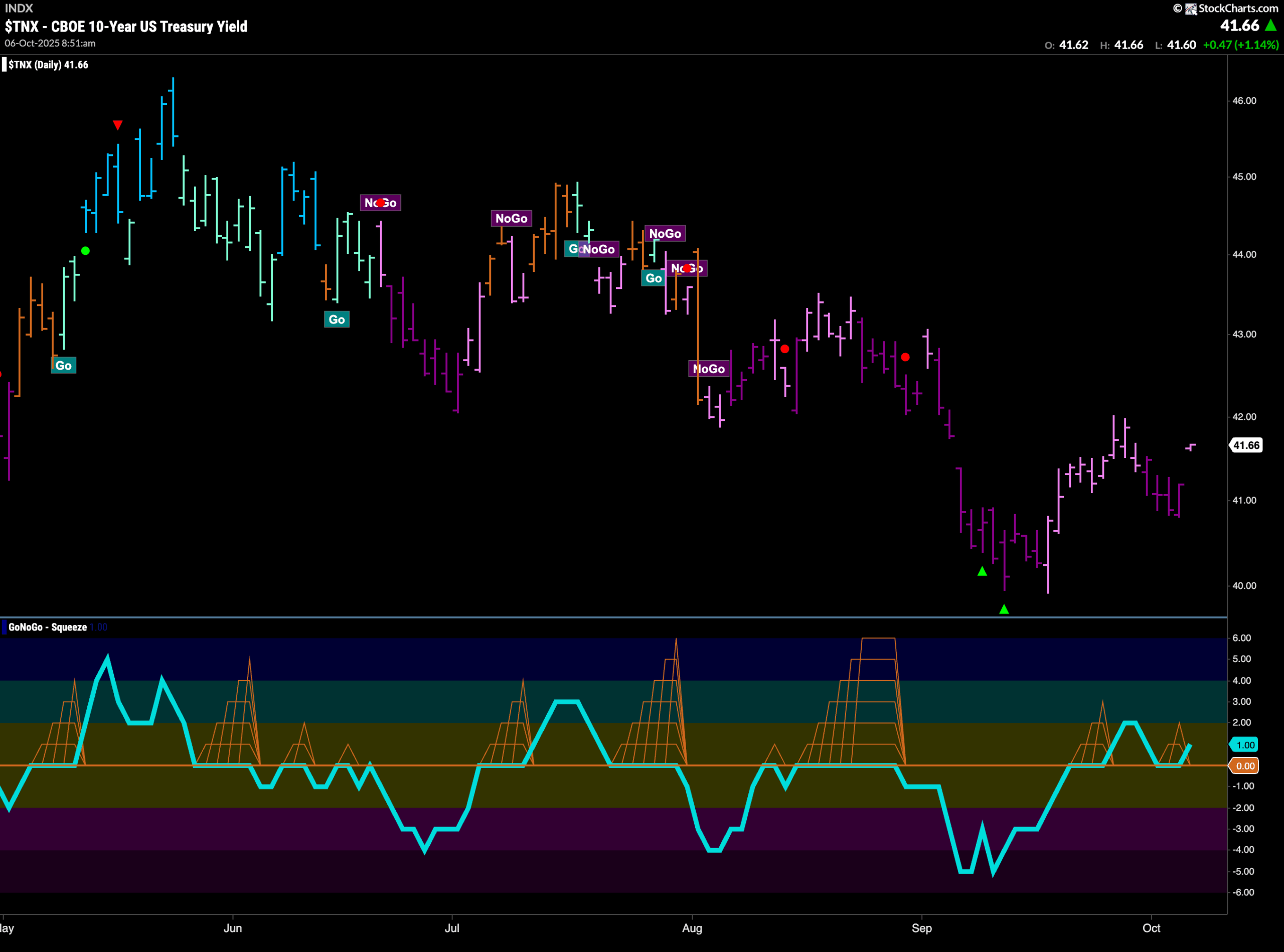Click the NoGo label in early July
1284x952 pixels.
(x=511, y=218)
